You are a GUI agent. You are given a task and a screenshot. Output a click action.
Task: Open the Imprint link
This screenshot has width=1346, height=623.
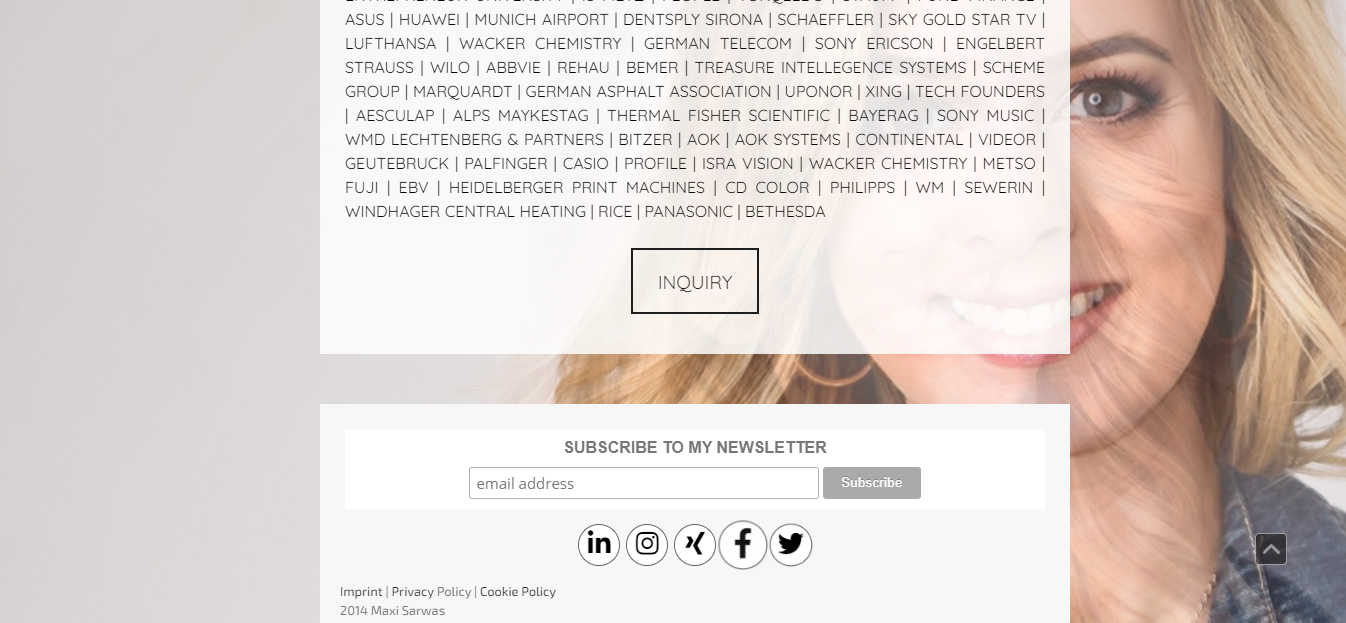coord(361,591)
